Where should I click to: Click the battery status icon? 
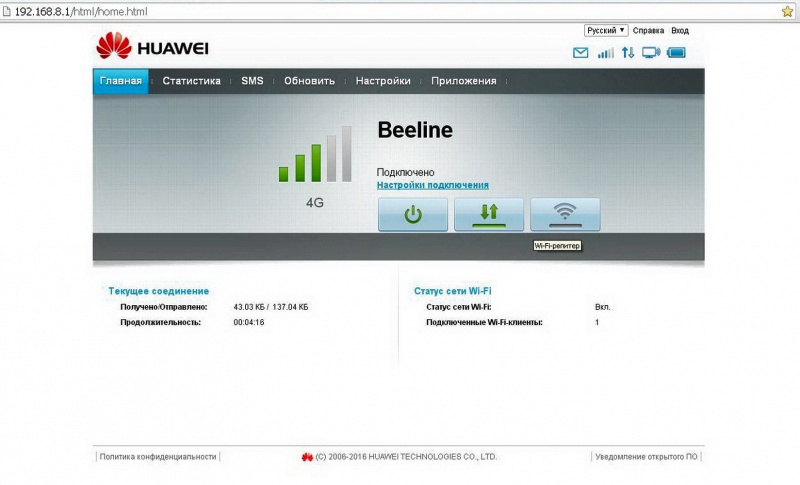pos(677,53)
